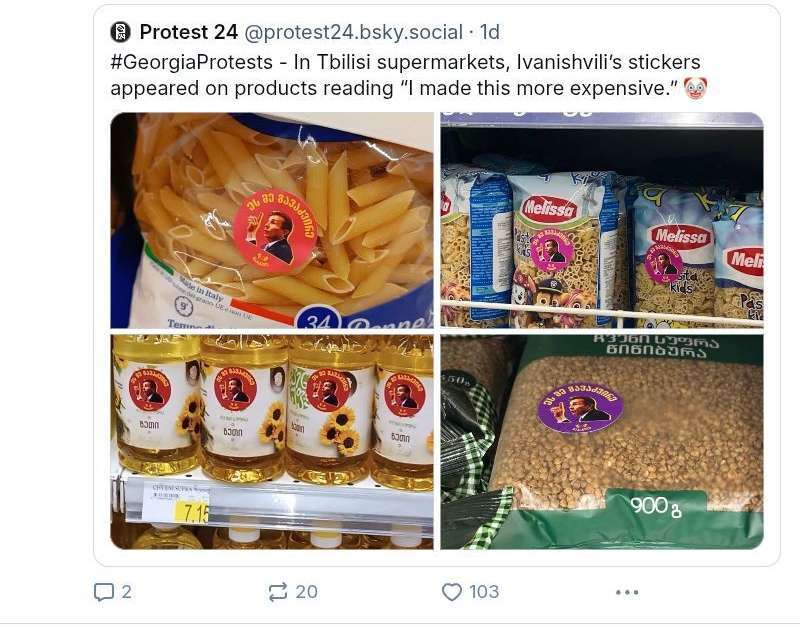800x627 pixels.
Task: Open the sunflower oil bottles photo
Action: (x=271, y=441)
